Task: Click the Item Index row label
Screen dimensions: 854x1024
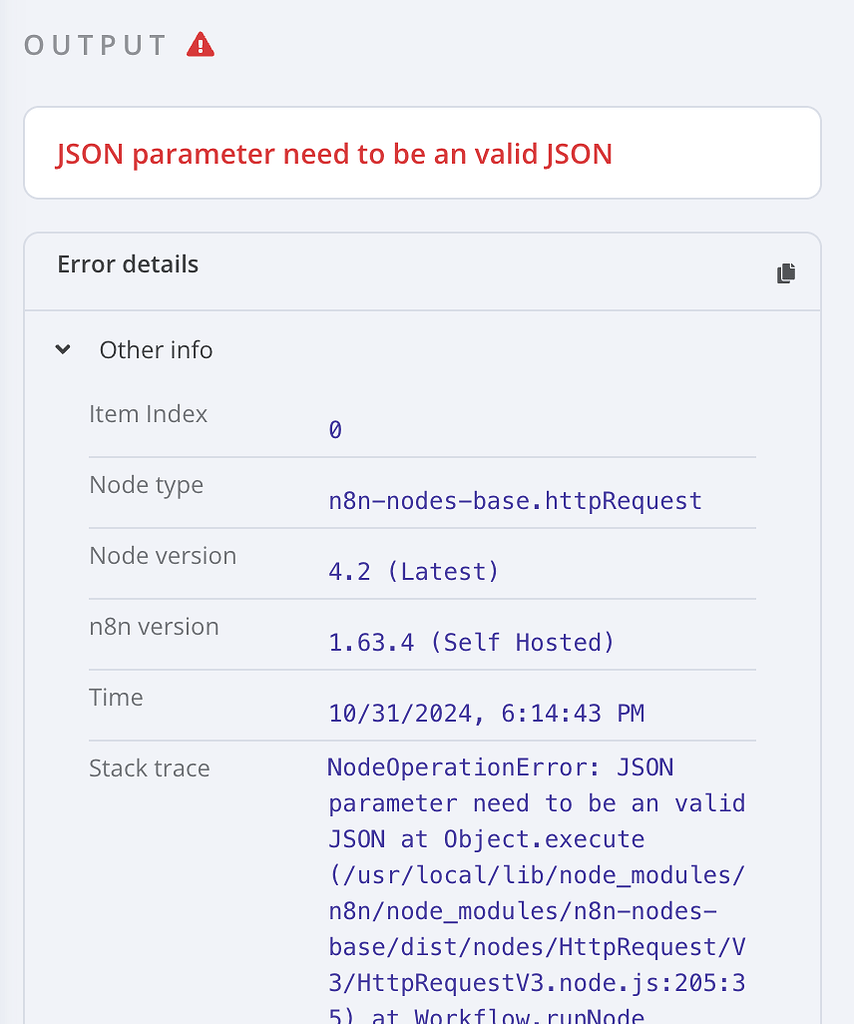Action: [x=148, y=413]
